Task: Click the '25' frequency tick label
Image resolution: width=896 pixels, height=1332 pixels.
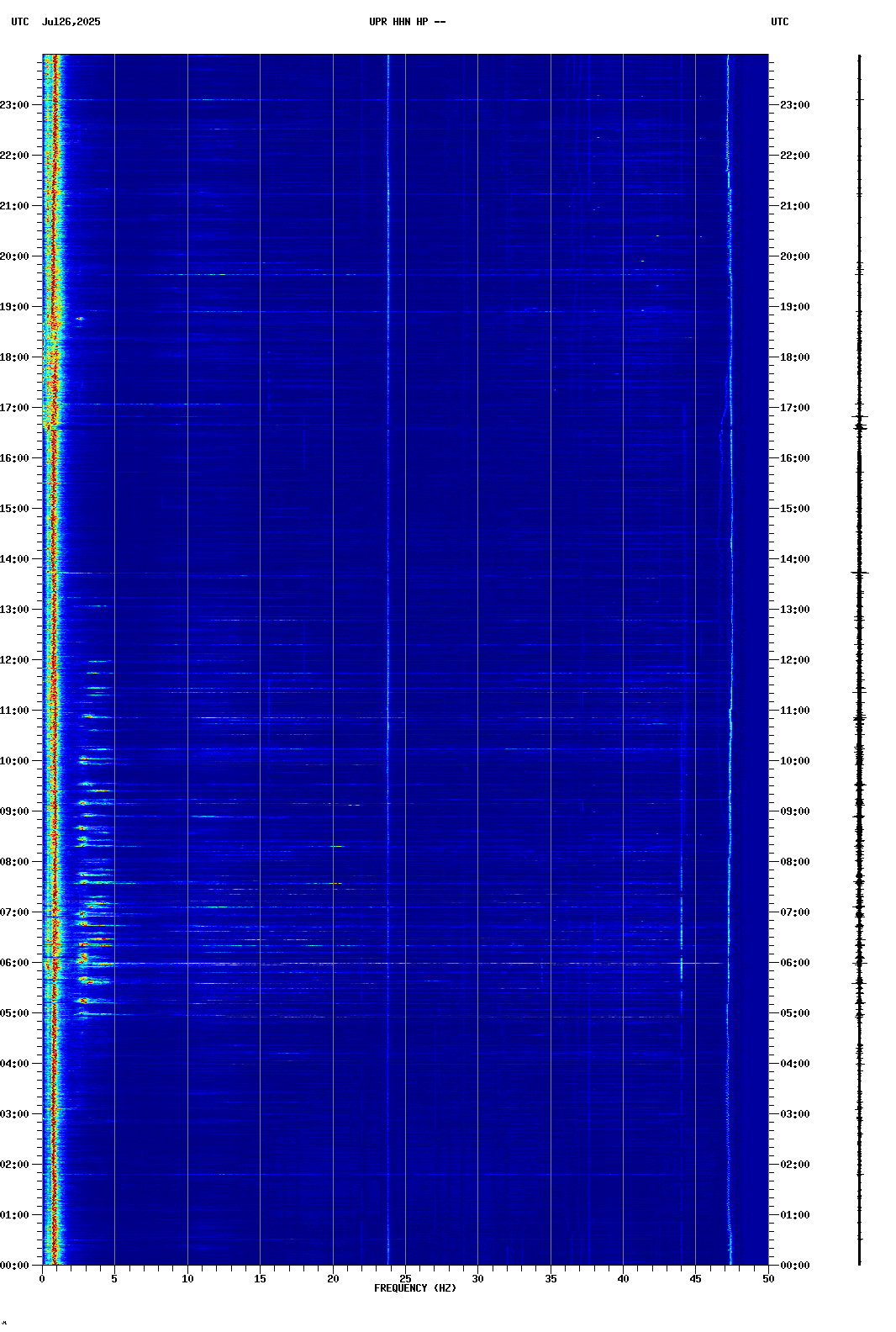Action: coord(405,1279)
